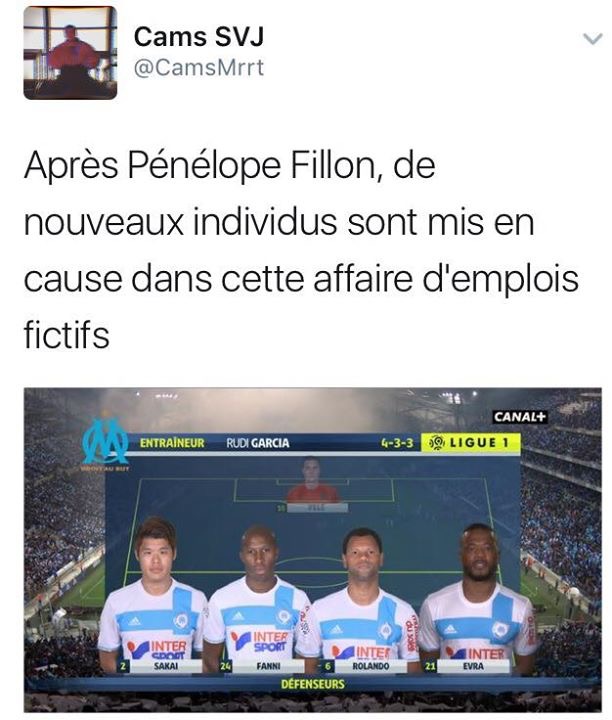Click the Ligue 1 badge icon
The width and height of the screenshot is (612, 720).
pos(437,443)
